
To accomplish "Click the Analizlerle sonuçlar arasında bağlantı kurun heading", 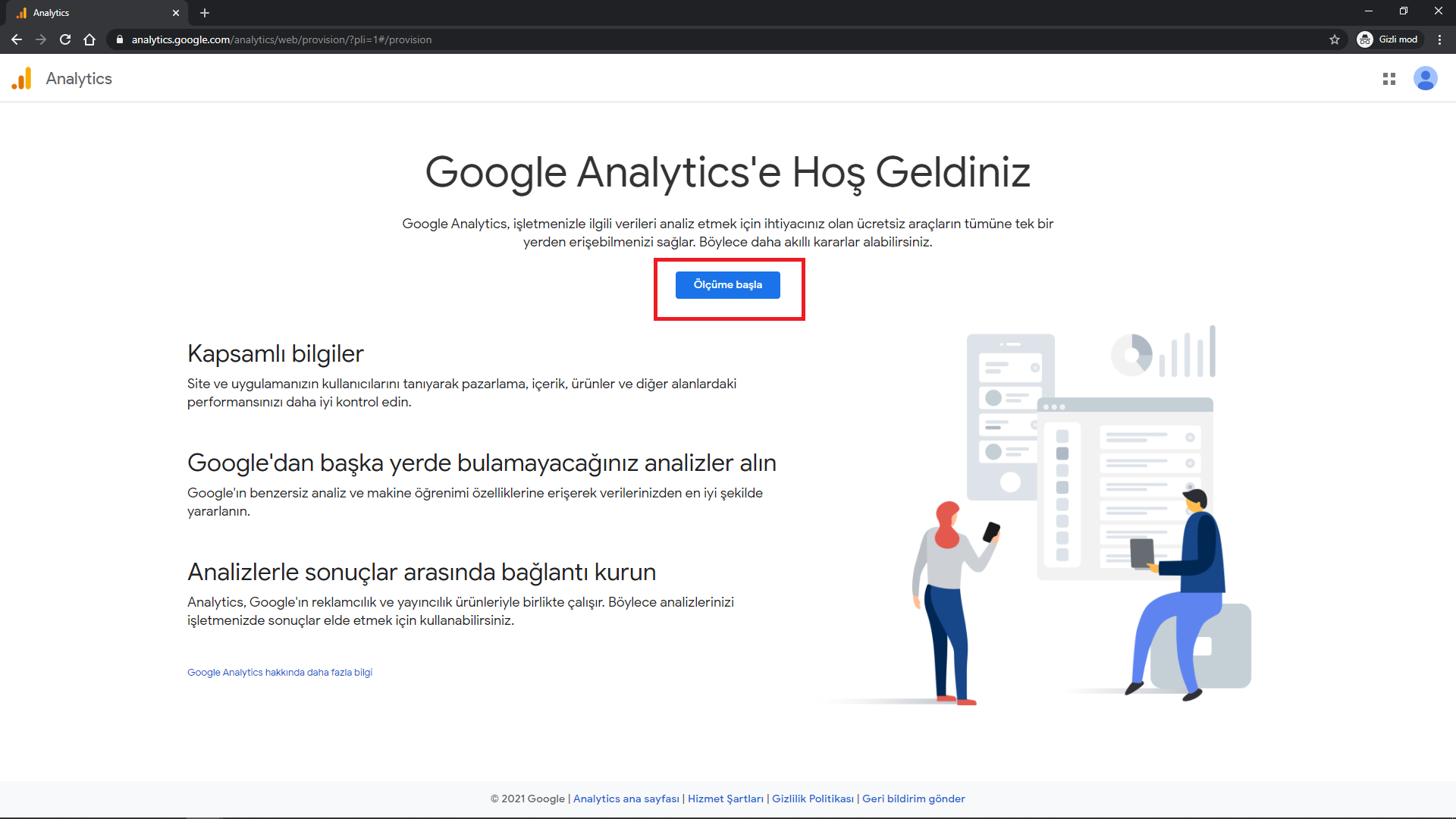I will pyautogui.click(x=422, y=573).
